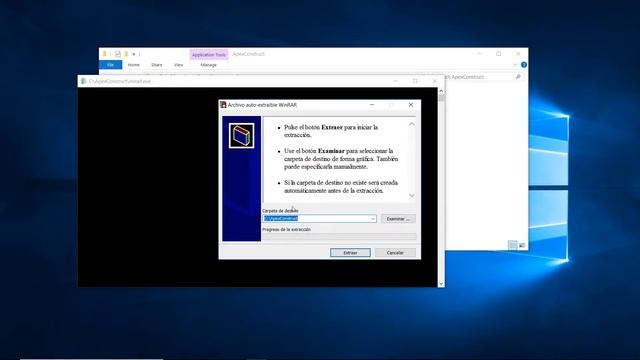This screenshot has width=640, height=360.
Task: Click the magnifier search icon in Explorer
Action: pos(518,77)
